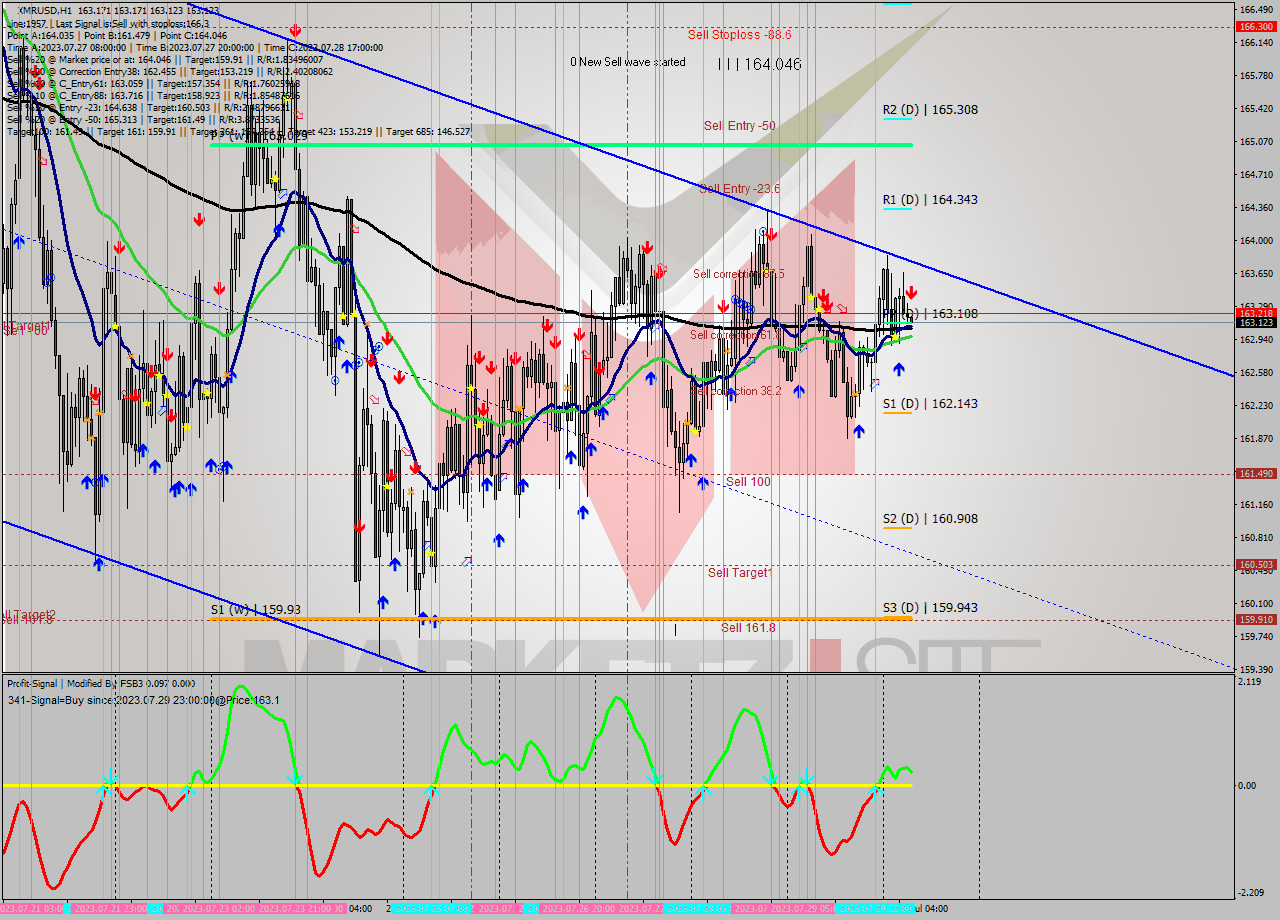This screenshot has width=1280, height=920.
Task: Click the red down arrow at chart top
Action: pyautogui.click(x=294, y=31)
